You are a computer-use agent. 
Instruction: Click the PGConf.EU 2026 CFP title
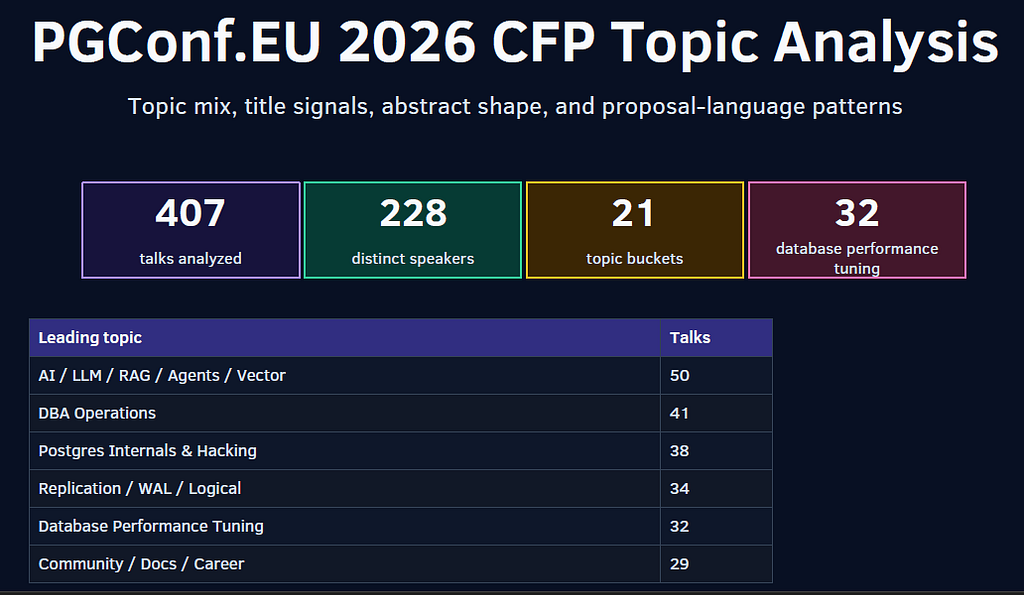[515, 42]
